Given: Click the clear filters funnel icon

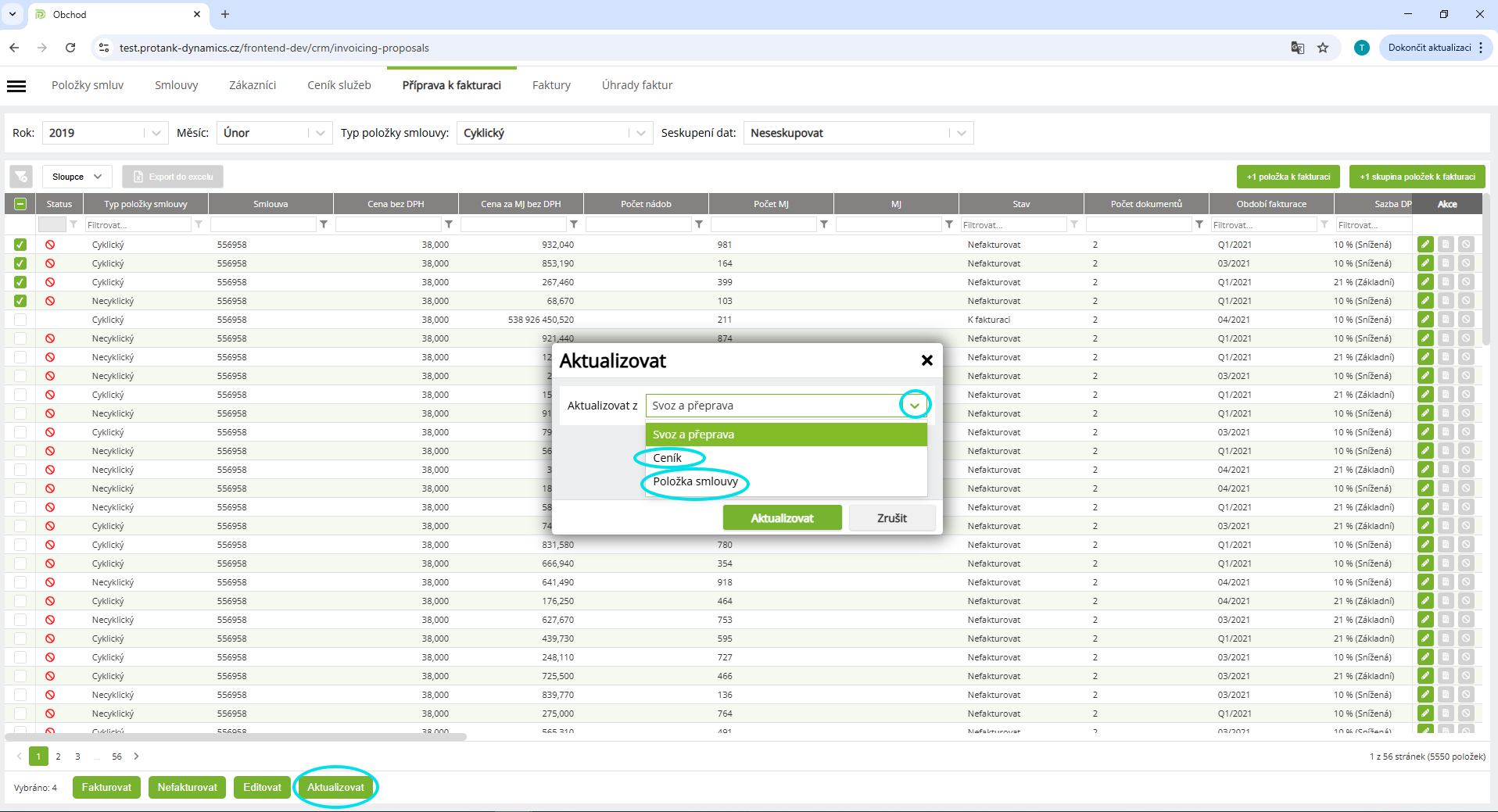Looking at the screenshot, I should point(21,177).
